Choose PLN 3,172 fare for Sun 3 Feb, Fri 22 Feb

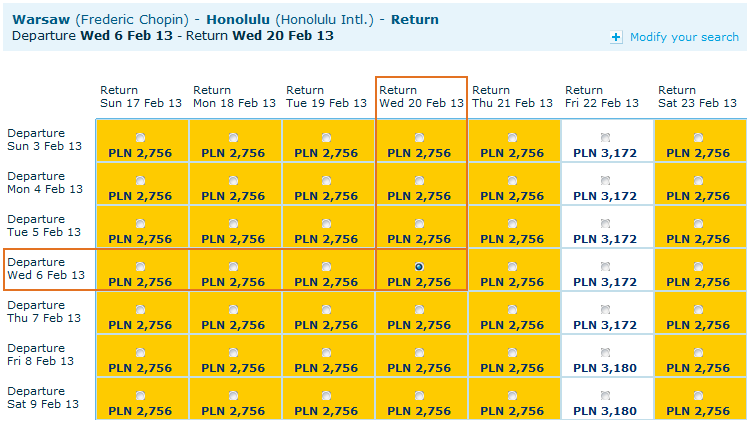pyautogui.click(x=605, y=137)
